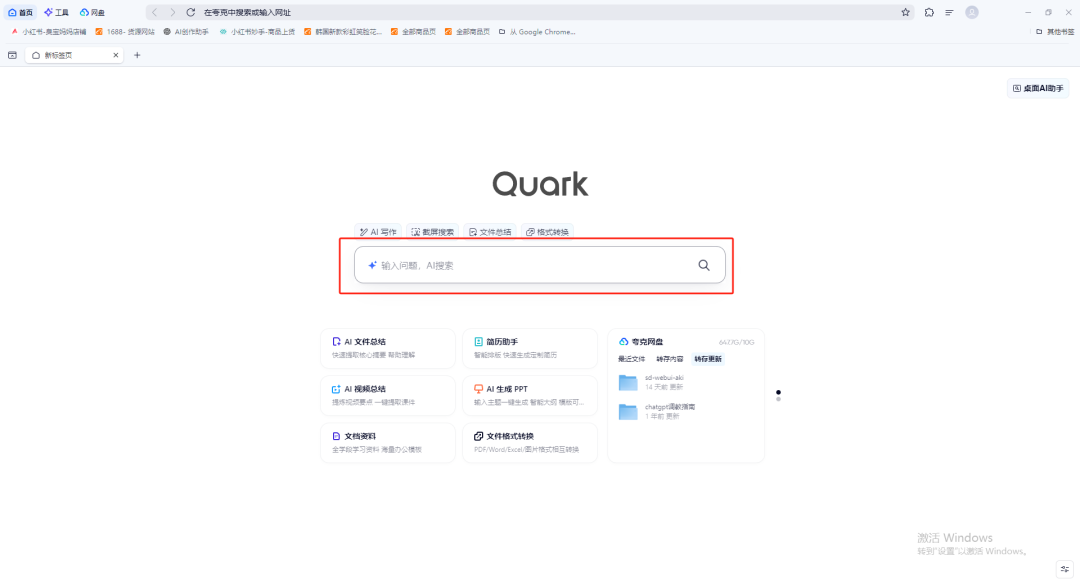Open the 小红书抄手-商品上货 bookmark
Screen dimensions: 1080x584
coord(257,32)
